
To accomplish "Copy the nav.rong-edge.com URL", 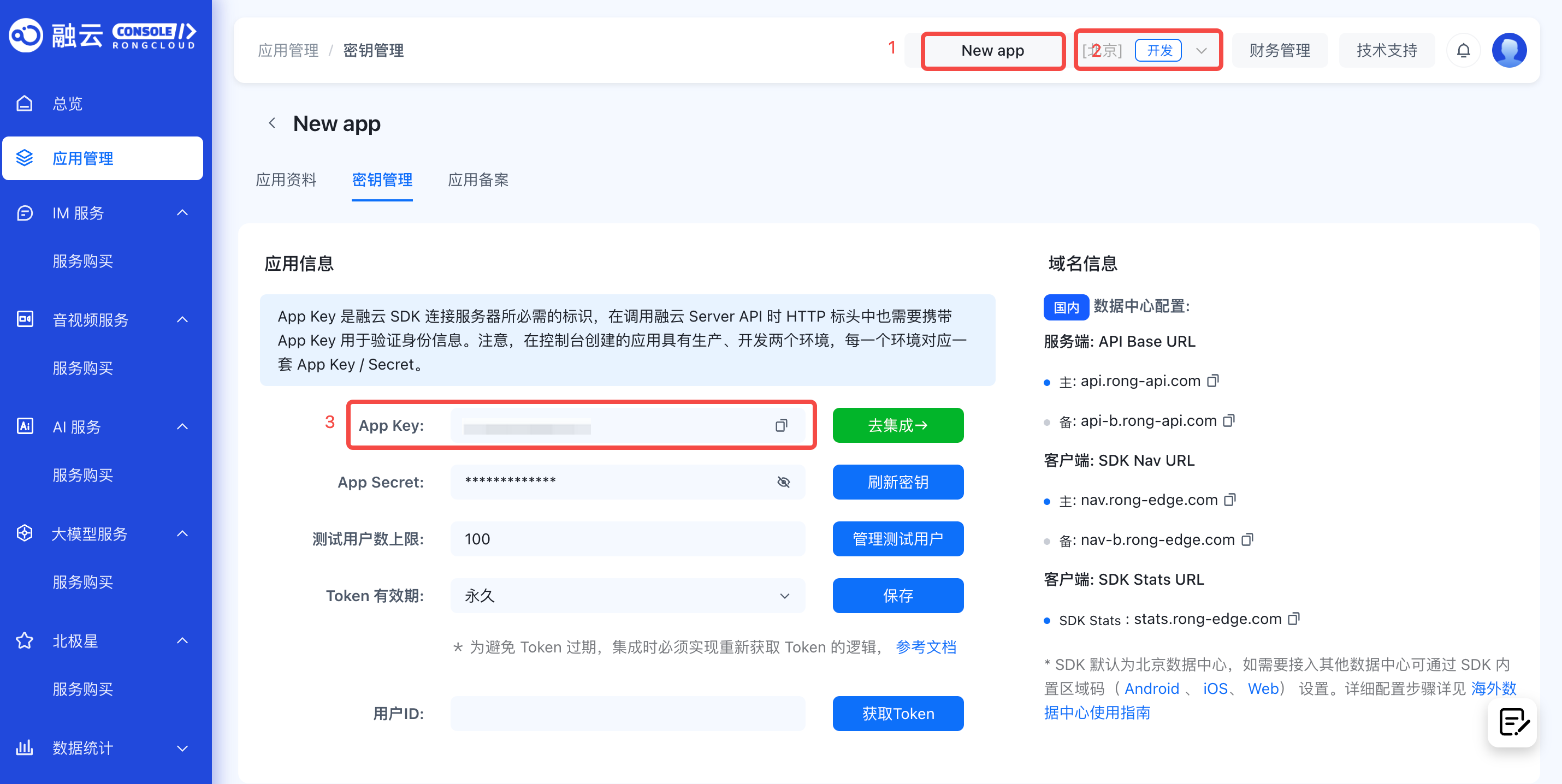I will pyautogui.click(x=1230, y=500).
